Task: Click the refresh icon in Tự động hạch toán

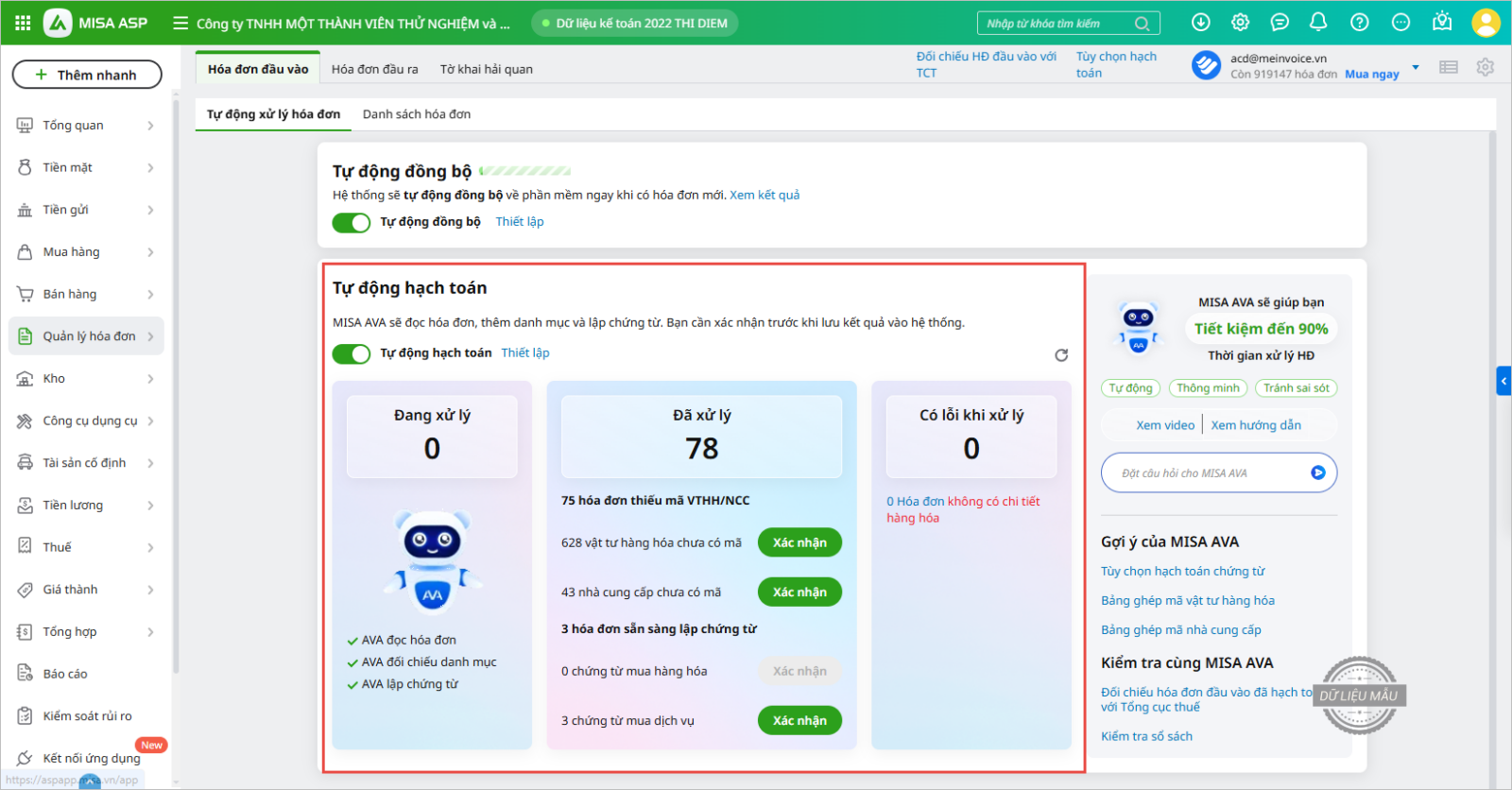Action: [x=1061, y=355]
